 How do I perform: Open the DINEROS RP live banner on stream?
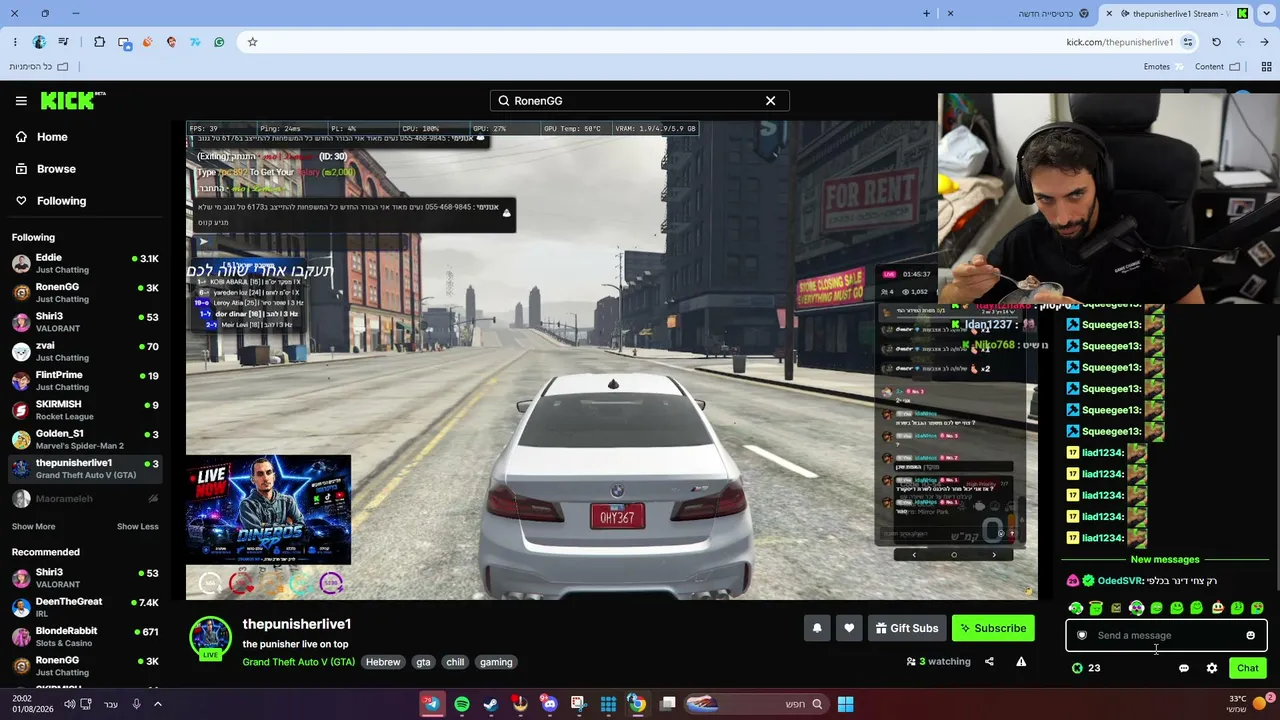click(x=268, y=510)
